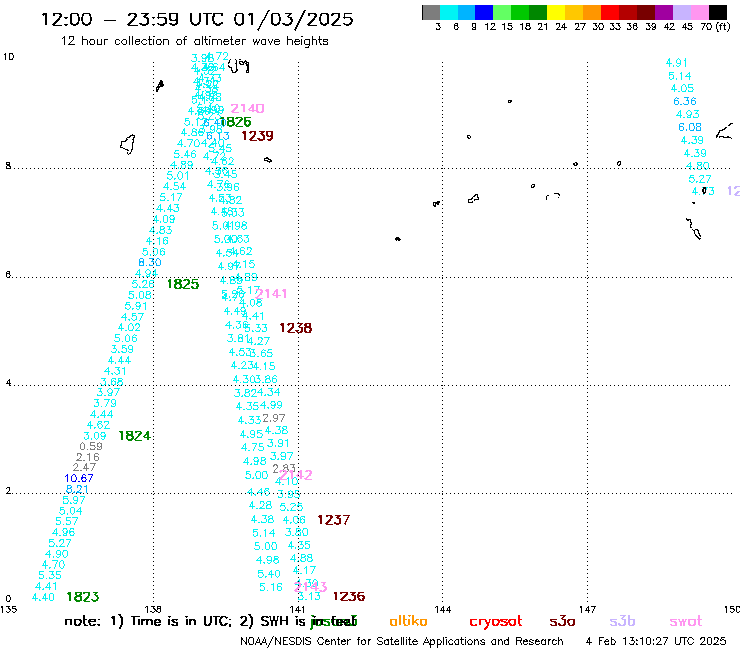This screenshot has width=740, height=650.
Task: Select the purple 42 ft legend swatch
Action: pyautogui.click(x=664, y=12)
